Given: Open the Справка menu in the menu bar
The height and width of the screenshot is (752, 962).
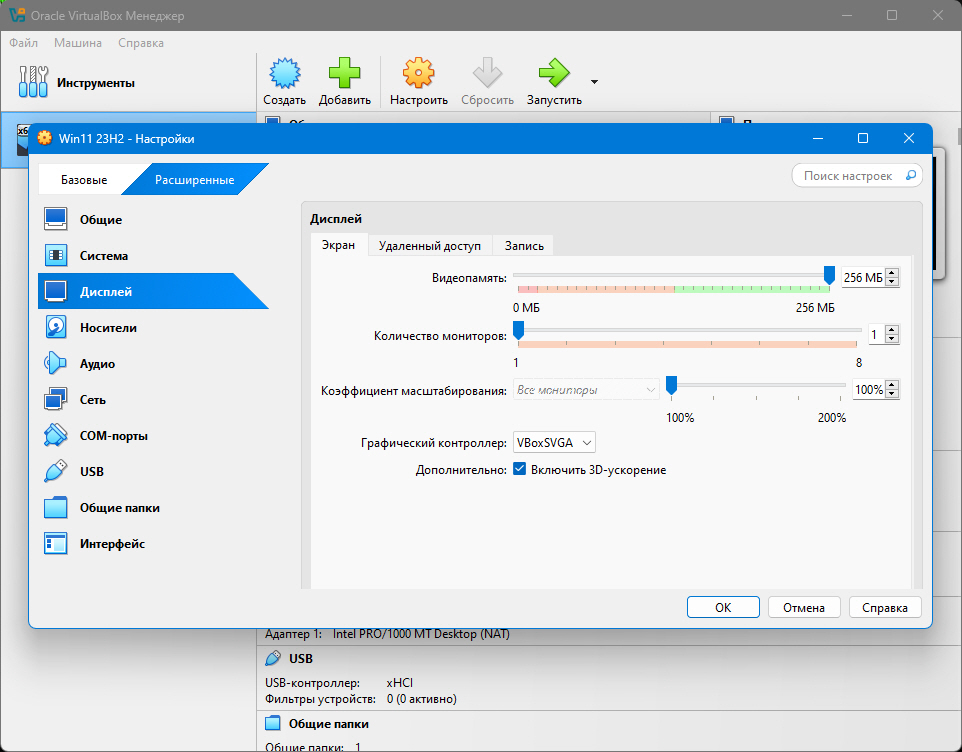Looking at the screenshot, I should click(x=140, y=43).
